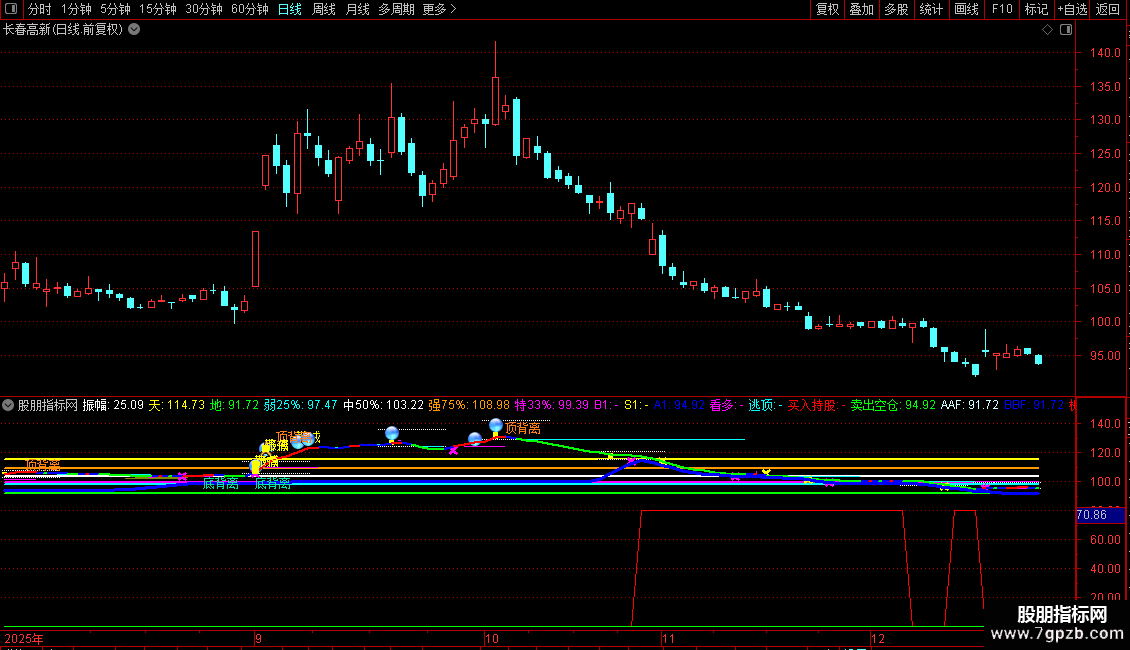Open the 画线 drawing tools
Screen dimensions: 1130x650
pos(966,10)
